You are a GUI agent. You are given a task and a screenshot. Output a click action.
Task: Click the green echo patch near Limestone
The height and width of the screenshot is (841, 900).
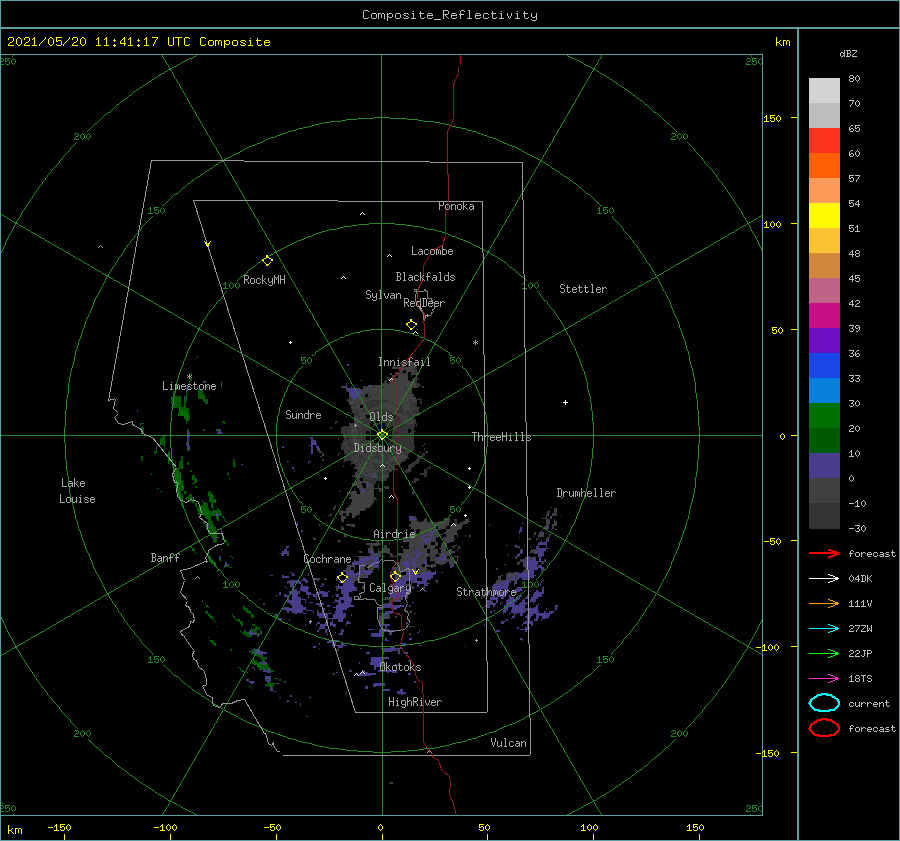pos(181,405)
